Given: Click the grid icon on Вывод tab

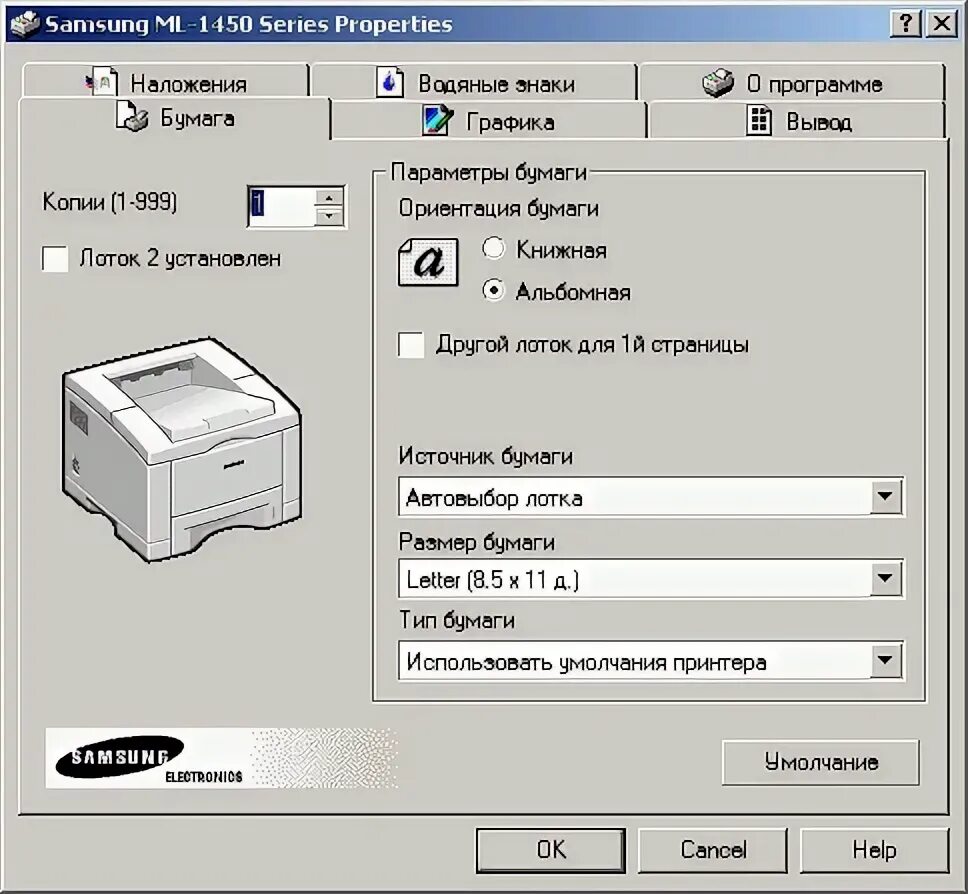Looking at the screenshot, I should pyautogui.click(x=759, y=120).
